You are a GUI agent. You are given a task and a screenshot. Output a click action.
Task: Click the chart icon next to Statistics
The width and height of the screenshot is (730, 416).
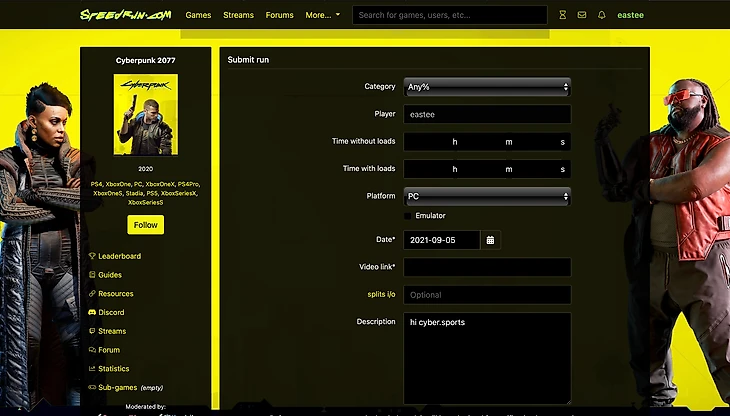(92, 369)
